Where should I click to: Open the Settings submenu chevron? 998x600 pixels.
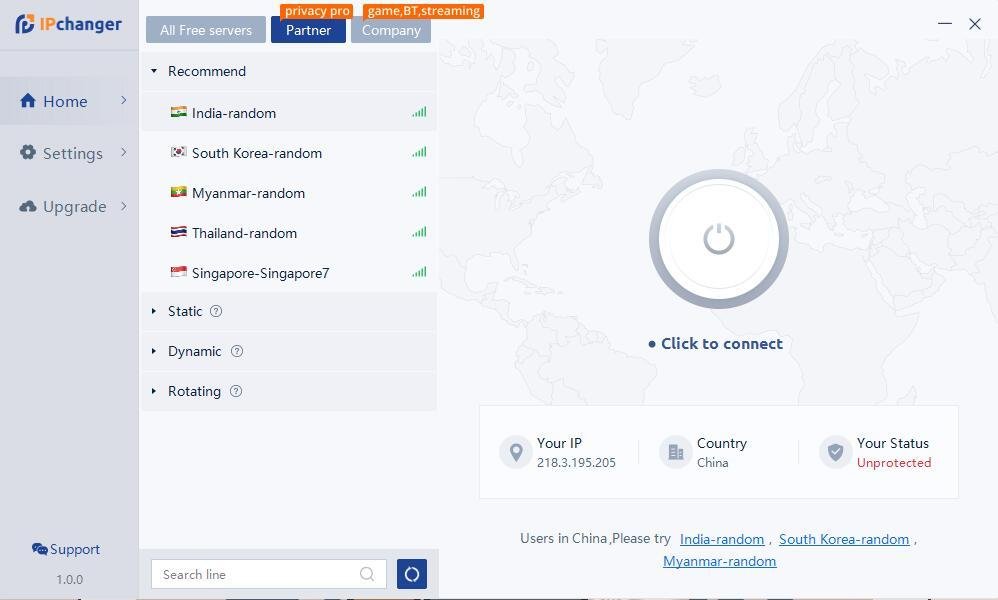pyautogui.click(x=123, y=152)
